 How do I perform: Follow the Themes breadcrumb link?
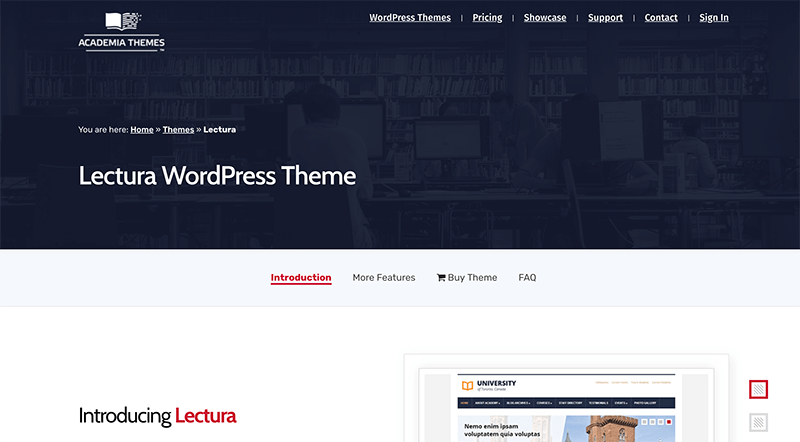point(178,130)
